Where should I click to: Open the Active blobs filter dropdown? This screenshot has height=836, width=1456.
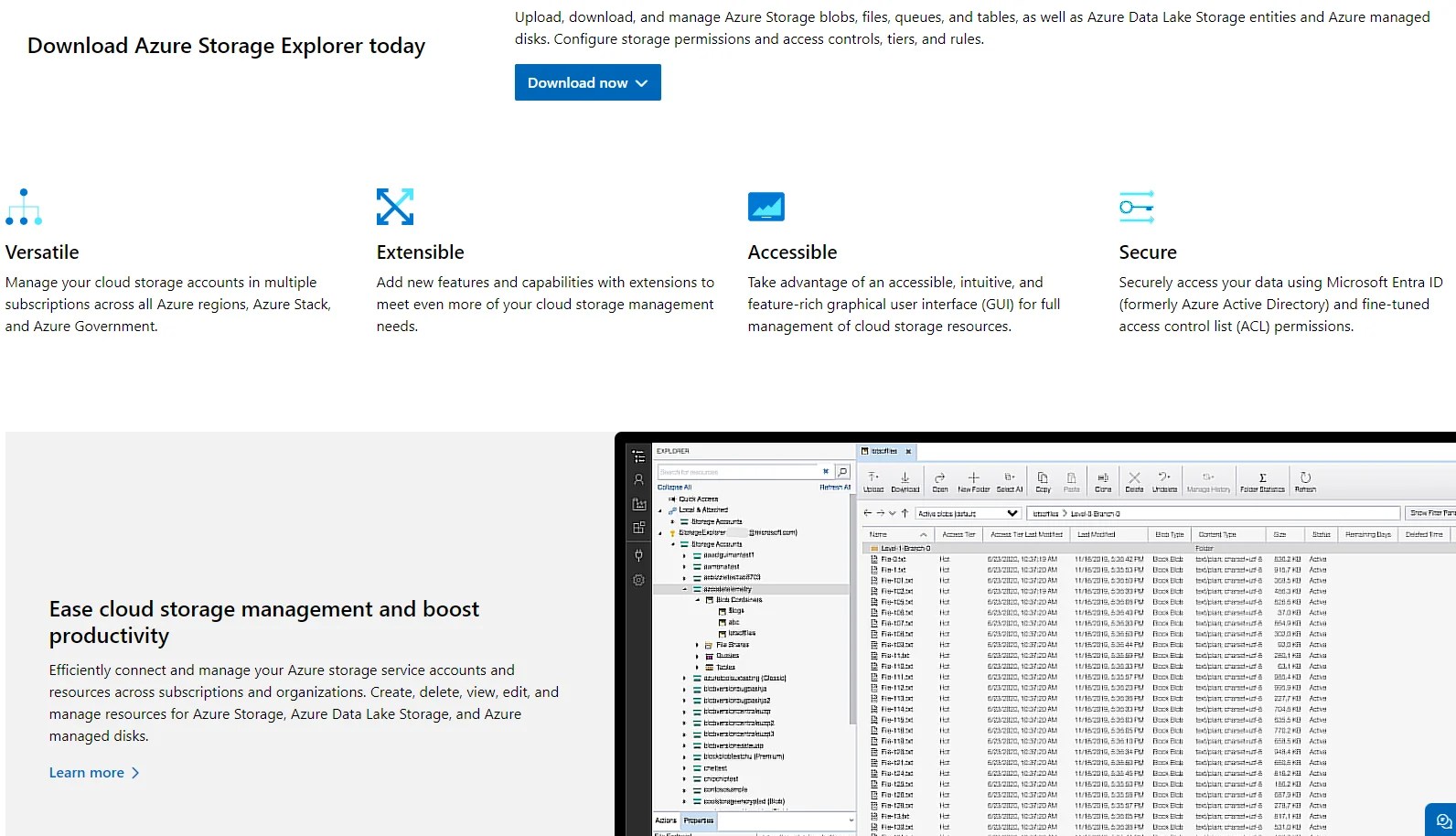tap(969, 513)
